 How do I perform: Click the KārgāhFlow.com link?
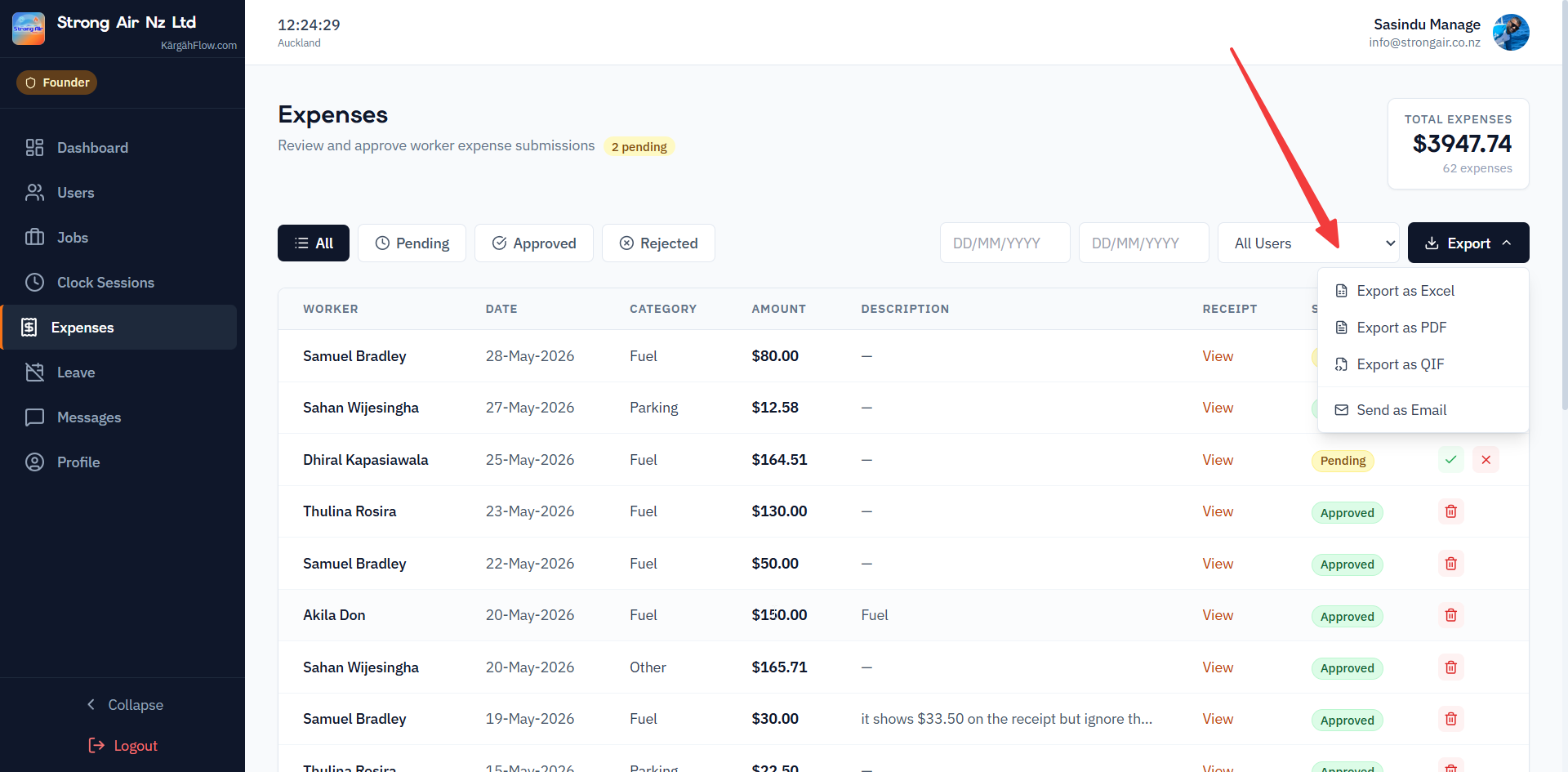pos(199,46)
